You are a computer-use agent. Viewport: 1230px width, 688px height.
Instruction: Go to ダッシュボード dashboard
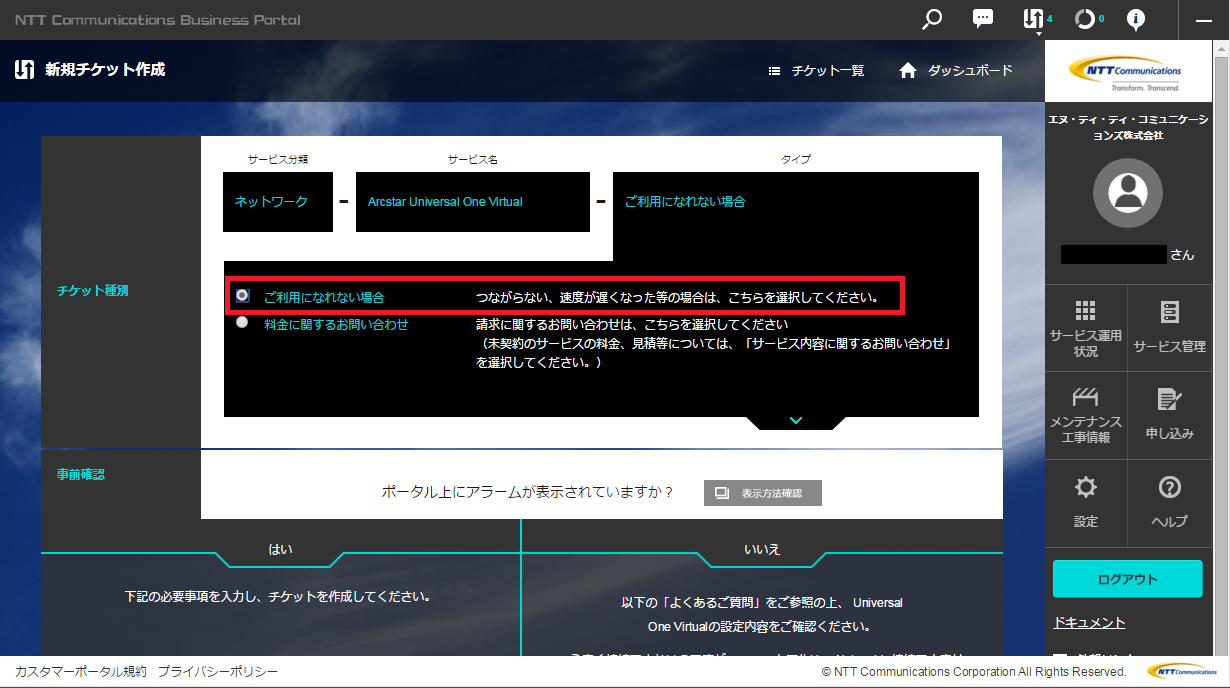click(956, 70)
